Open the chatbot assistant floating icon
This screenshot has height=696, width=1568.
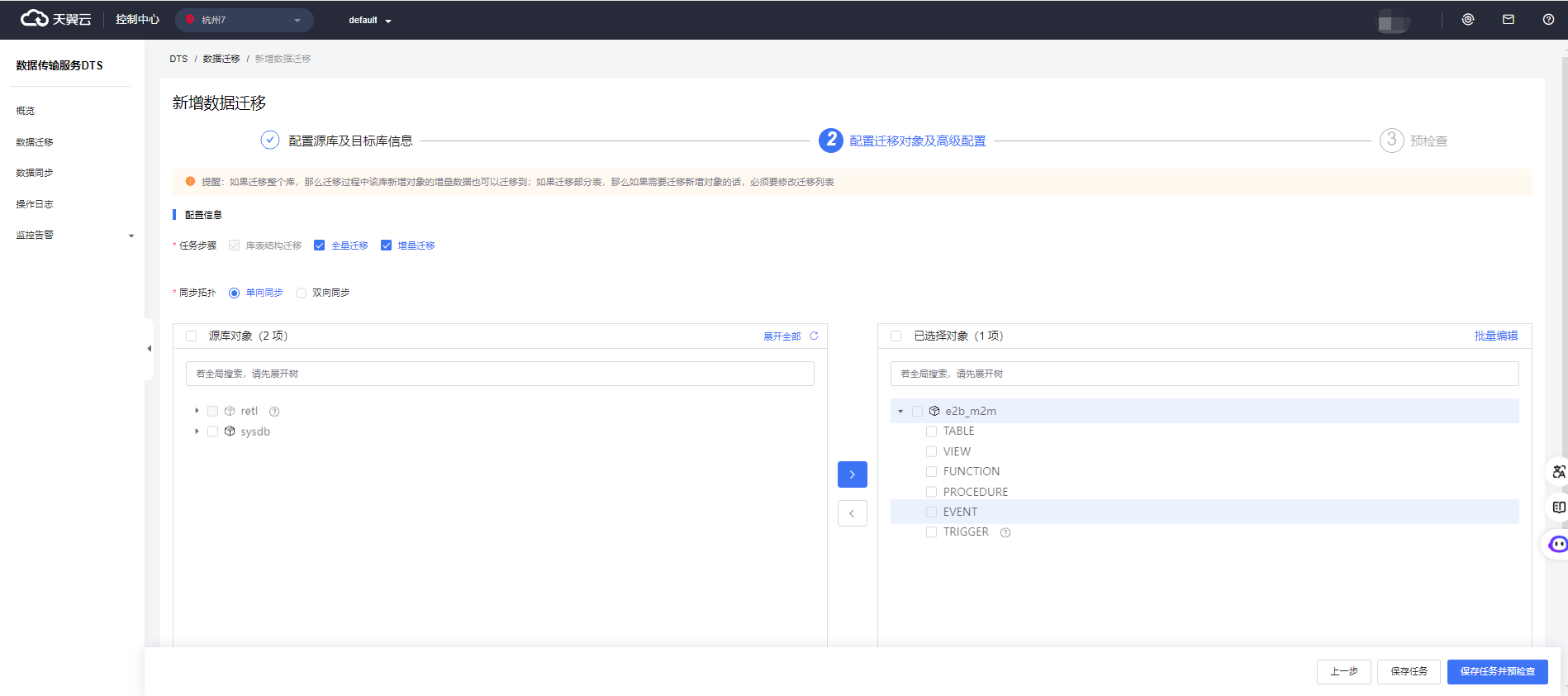1558,544
